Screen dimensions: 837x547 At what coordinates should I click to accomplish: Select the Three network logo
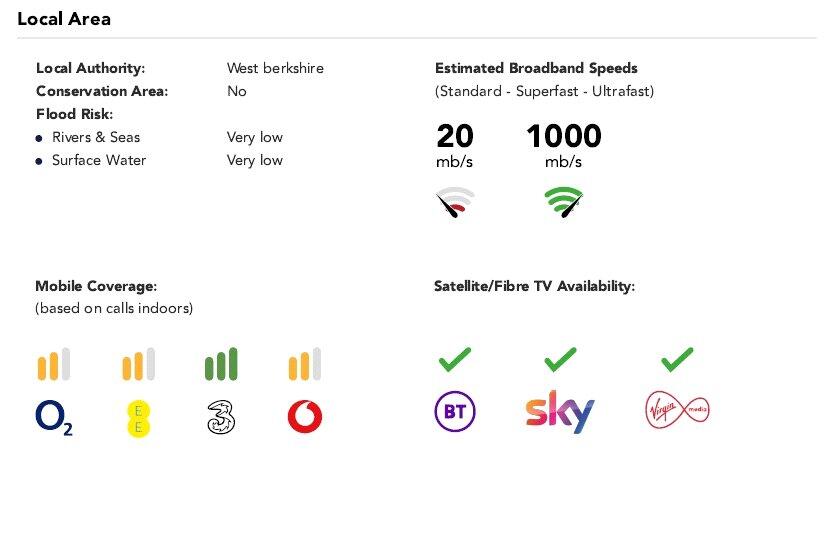pos(221,417)
